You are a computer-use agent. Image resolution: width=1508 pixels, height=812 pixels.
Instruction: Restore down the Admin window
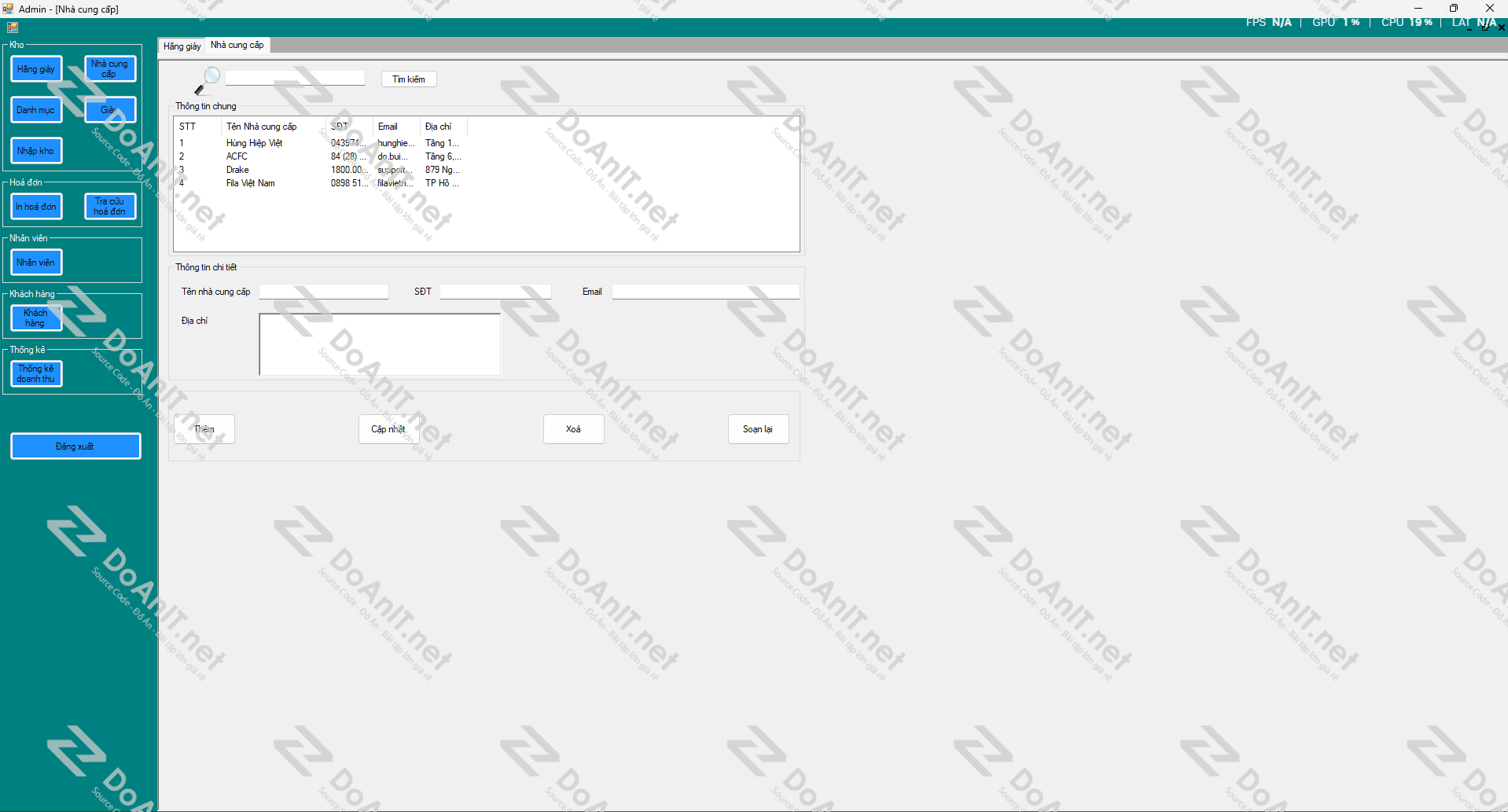tap(1454, 8)
